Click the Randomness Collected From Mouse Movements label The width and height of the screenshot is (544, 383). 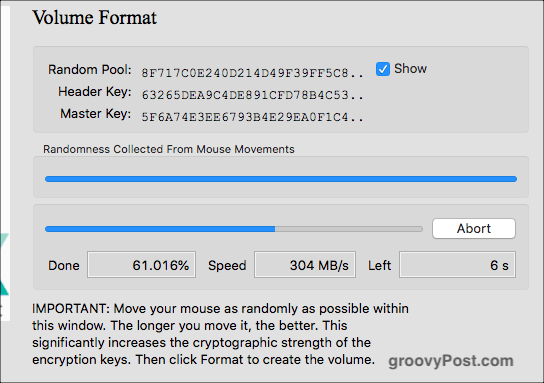169,149
